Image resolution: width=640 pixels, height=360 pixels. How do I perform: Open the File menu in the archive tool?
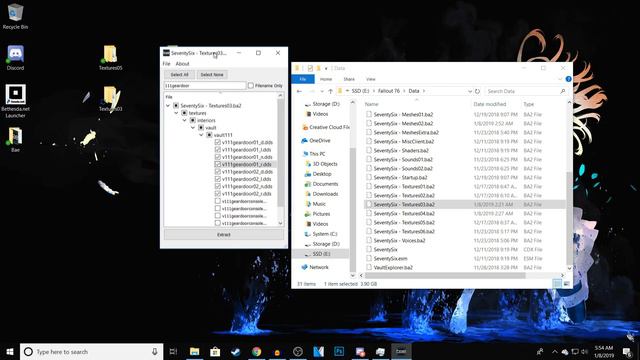pos(167,64)
